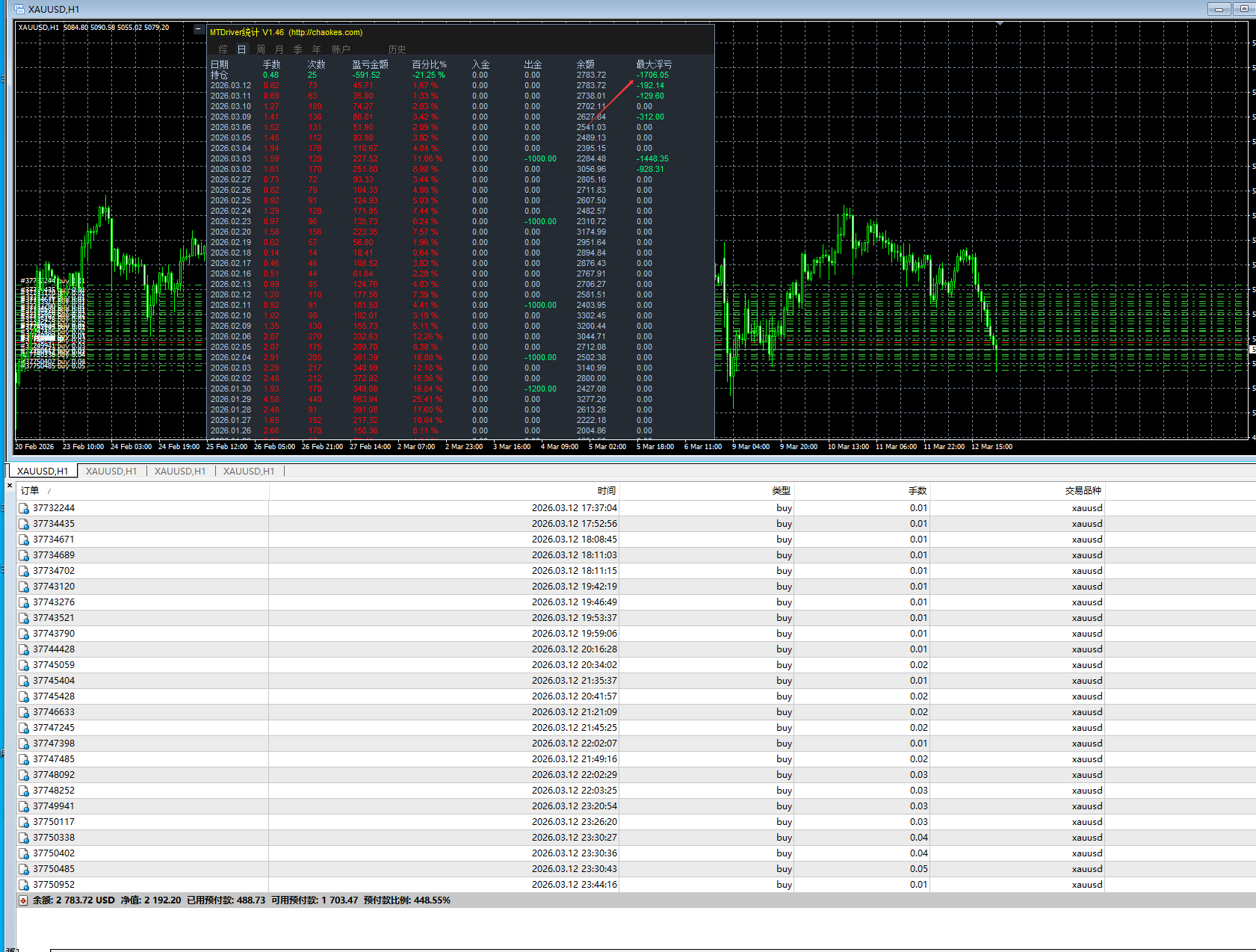Switch to the 账户 (account) view
The height and width of the screenshot is (952, 1256).
(341, 49)
